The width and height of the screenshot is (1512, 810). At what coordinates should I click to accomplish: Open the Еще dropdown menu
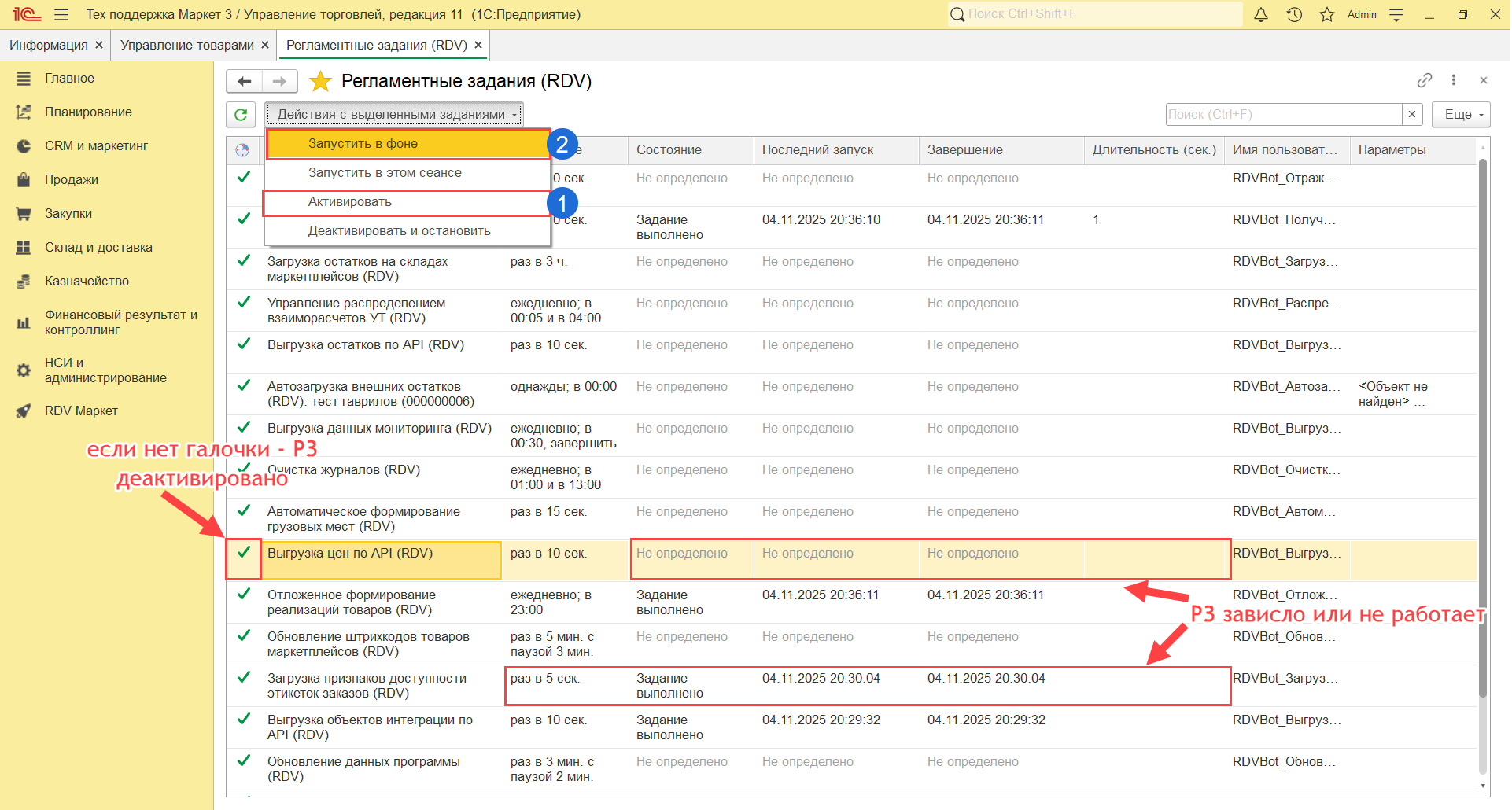pos(1461,115)
